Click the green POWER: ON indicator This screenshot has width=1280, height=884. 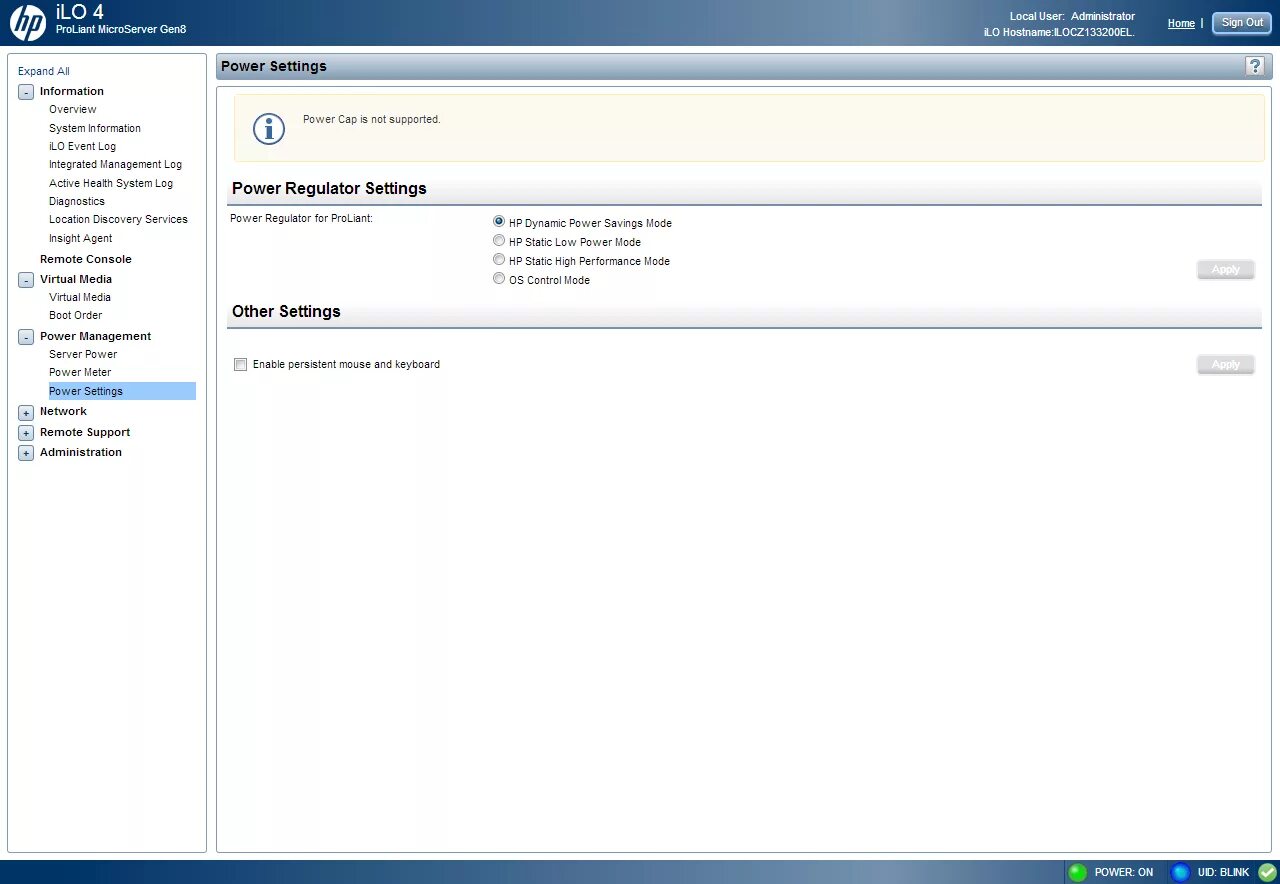pos(1078,872)
